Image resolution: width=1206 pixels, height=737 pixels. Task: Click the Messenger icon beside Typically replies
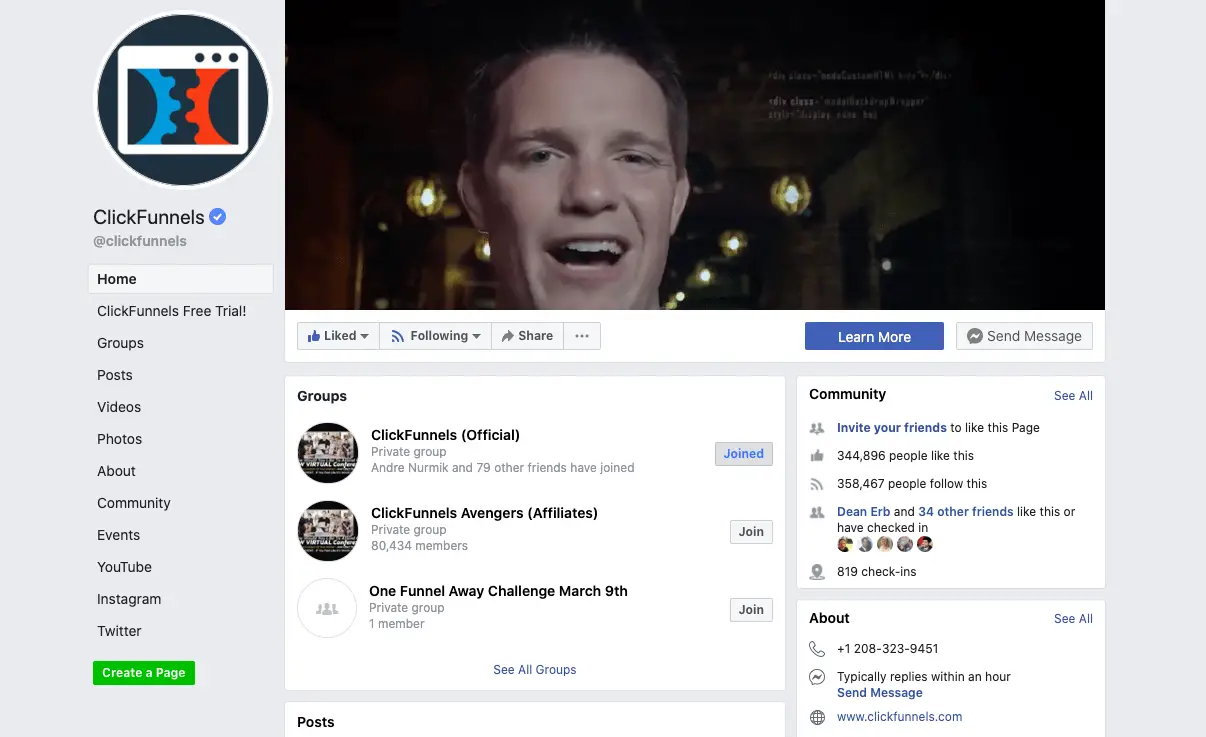pos(817,677)
